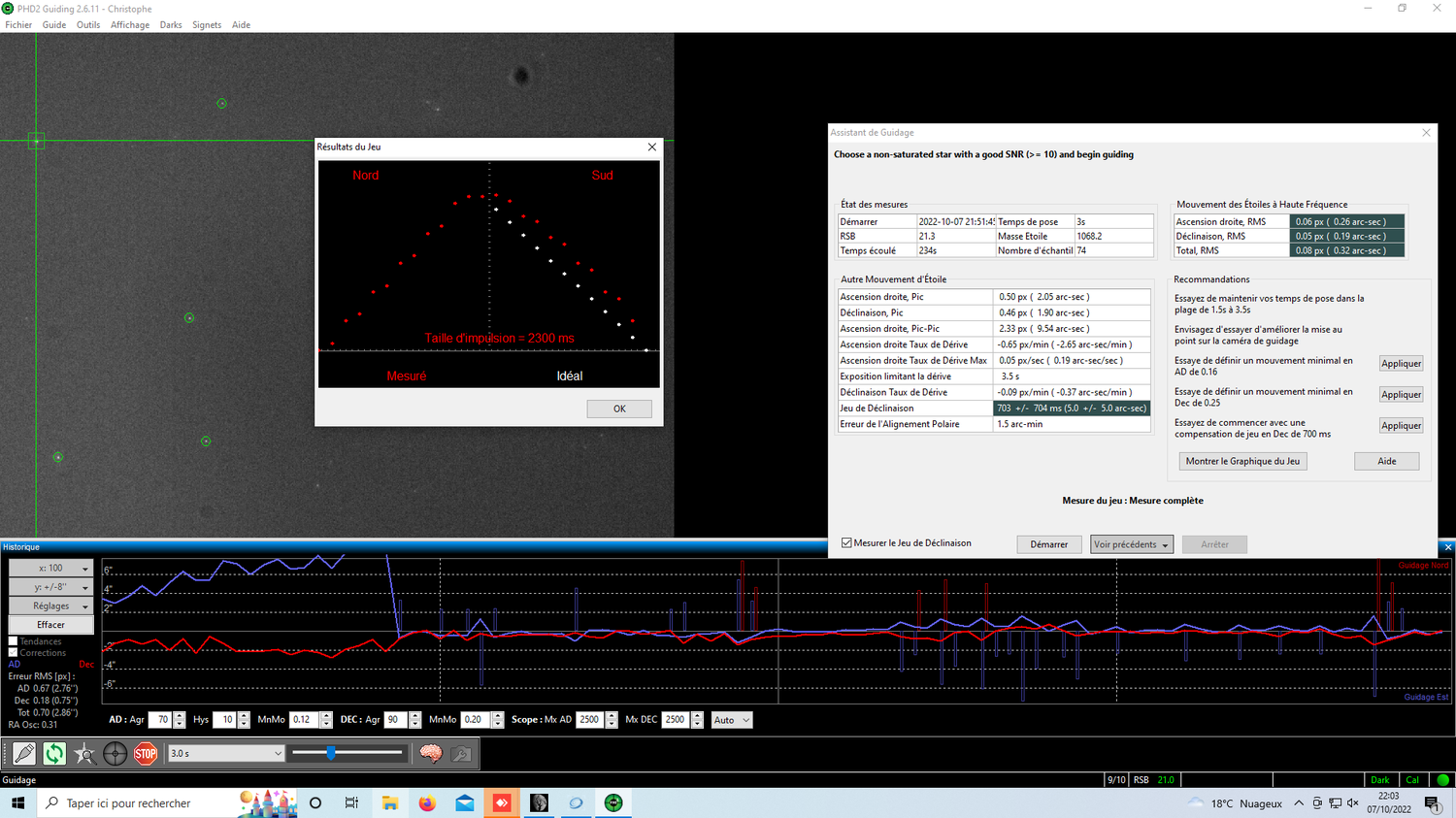Close the Assistant de Guidage window
This screenshot has height=818, width=1456.
(x=1426, y=133)
